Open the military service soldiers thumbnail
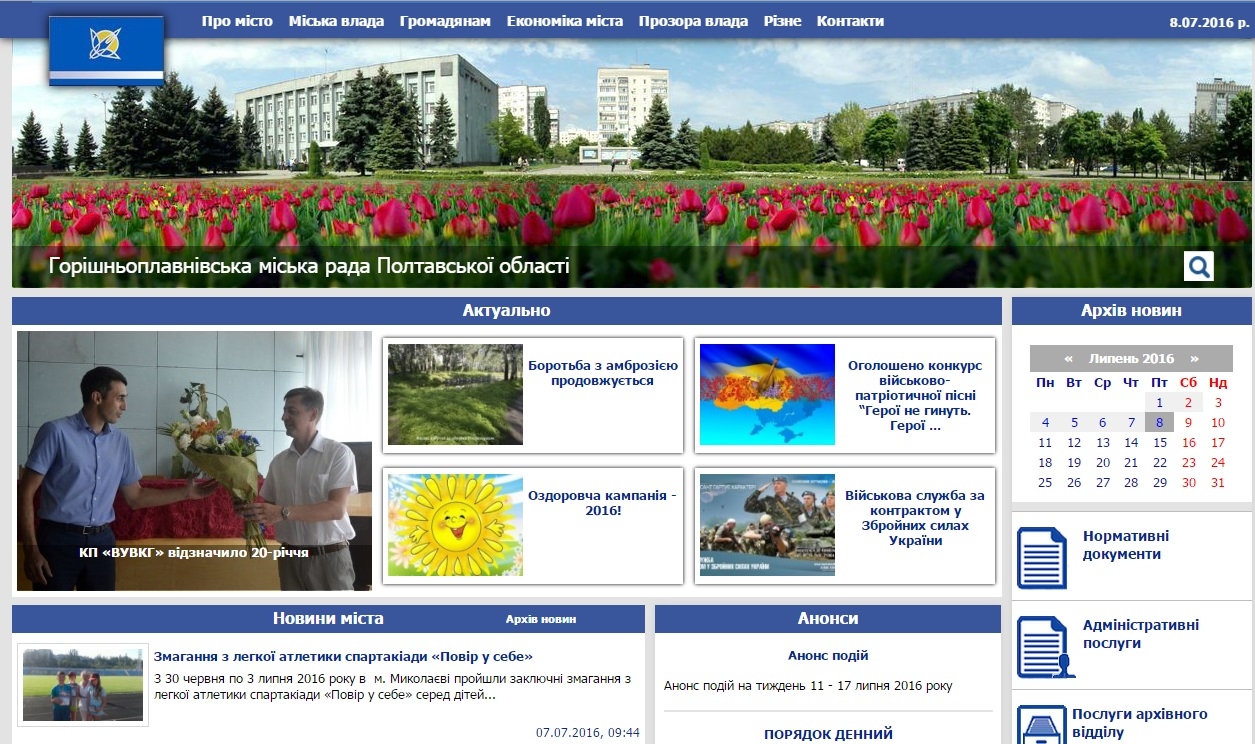The image size is (1255, 744). click(x=767, y=525)
